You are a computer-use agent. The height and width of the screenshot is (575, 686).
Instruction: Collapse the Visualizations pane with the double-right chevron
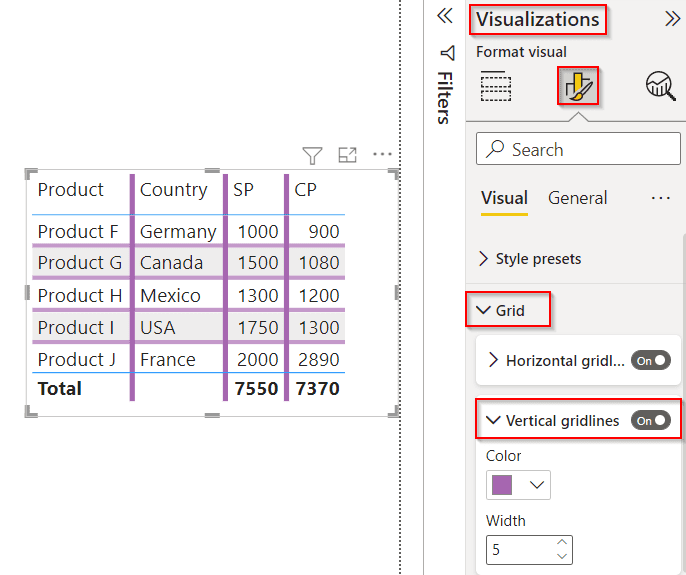(x=672, y=19)
